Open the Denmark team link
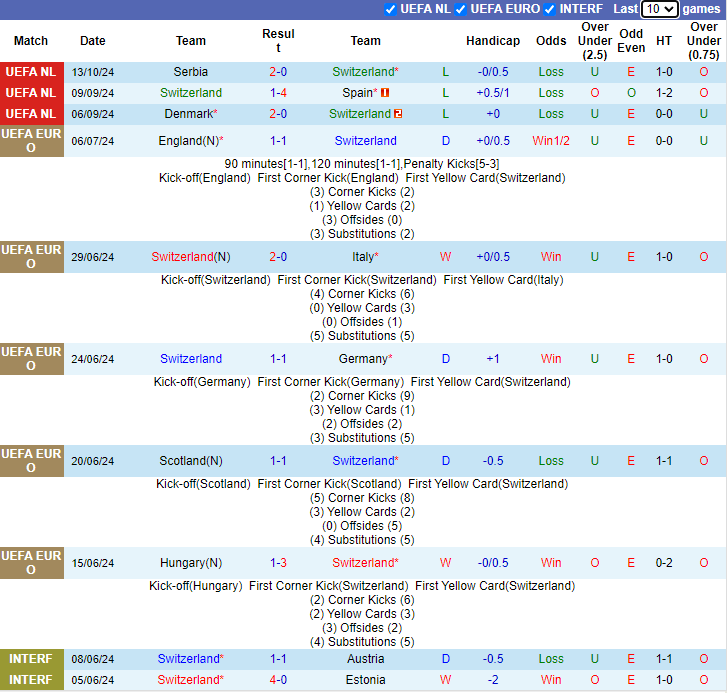 (188, 114)
